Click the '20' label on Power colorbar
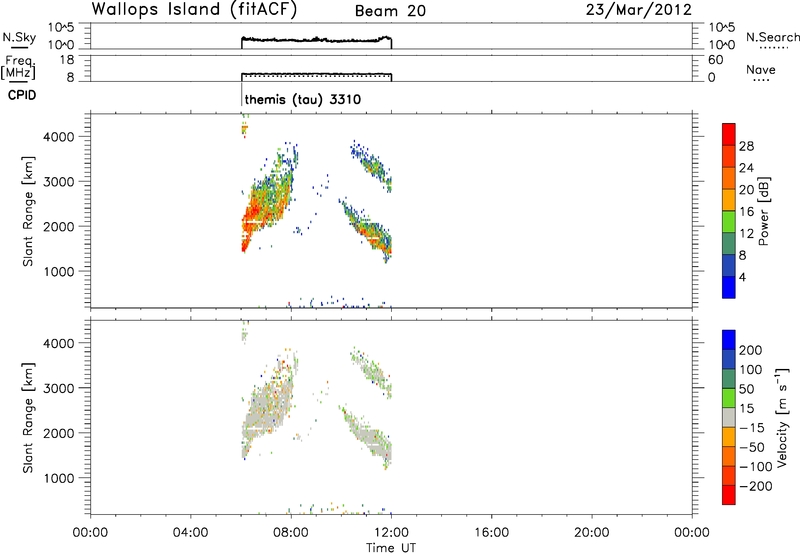Viewport: 800px width, 554px height. click(x=746, y=190)
